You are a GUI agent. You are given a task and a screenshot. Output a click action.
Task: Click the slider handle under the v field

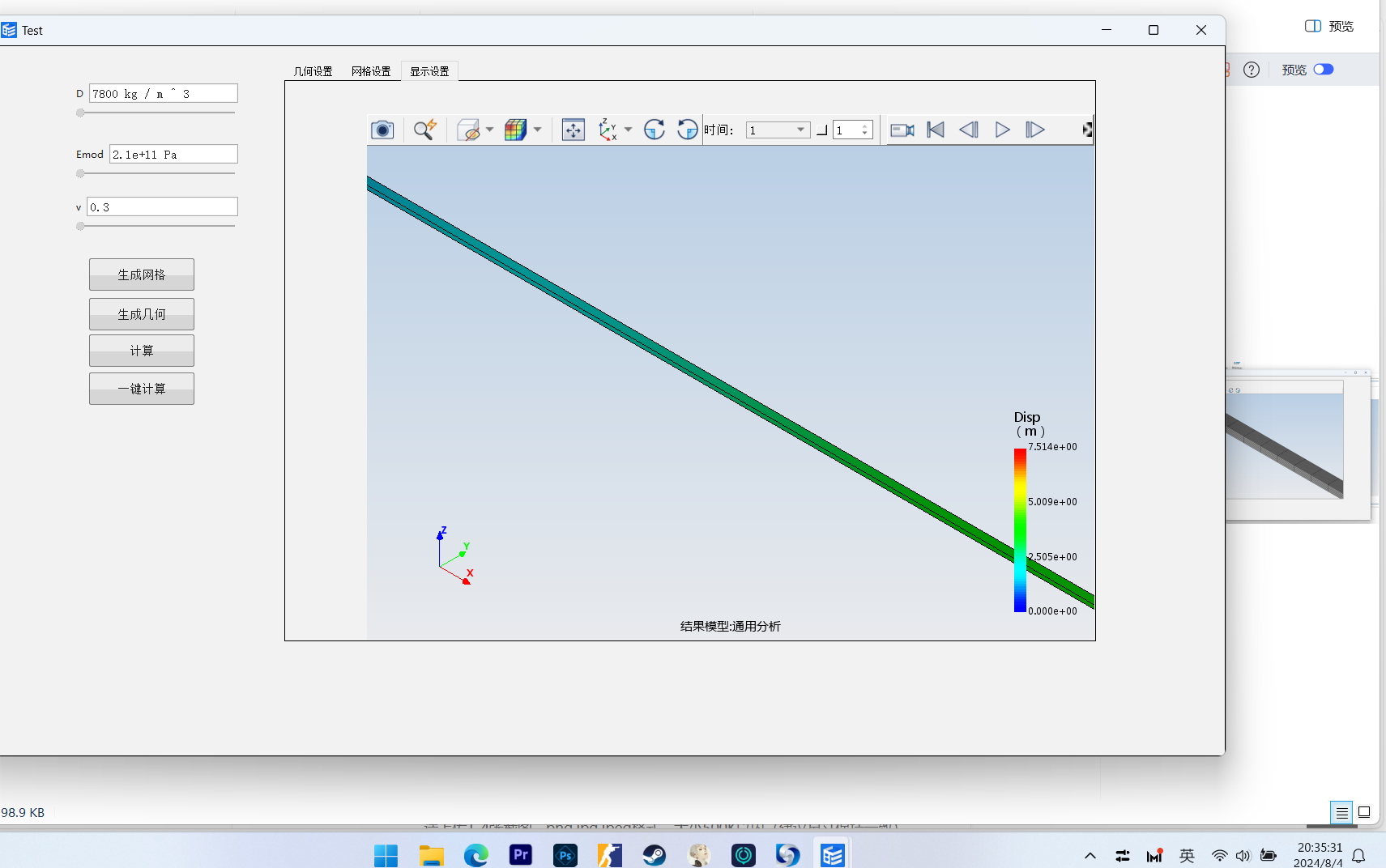(80, 226)
